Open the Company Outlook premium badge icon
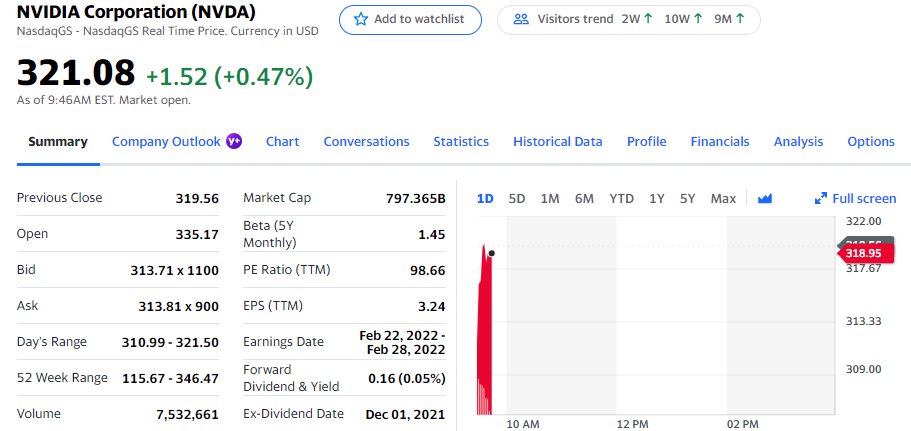The image size is (911, 431). click(x=234, y=141)
